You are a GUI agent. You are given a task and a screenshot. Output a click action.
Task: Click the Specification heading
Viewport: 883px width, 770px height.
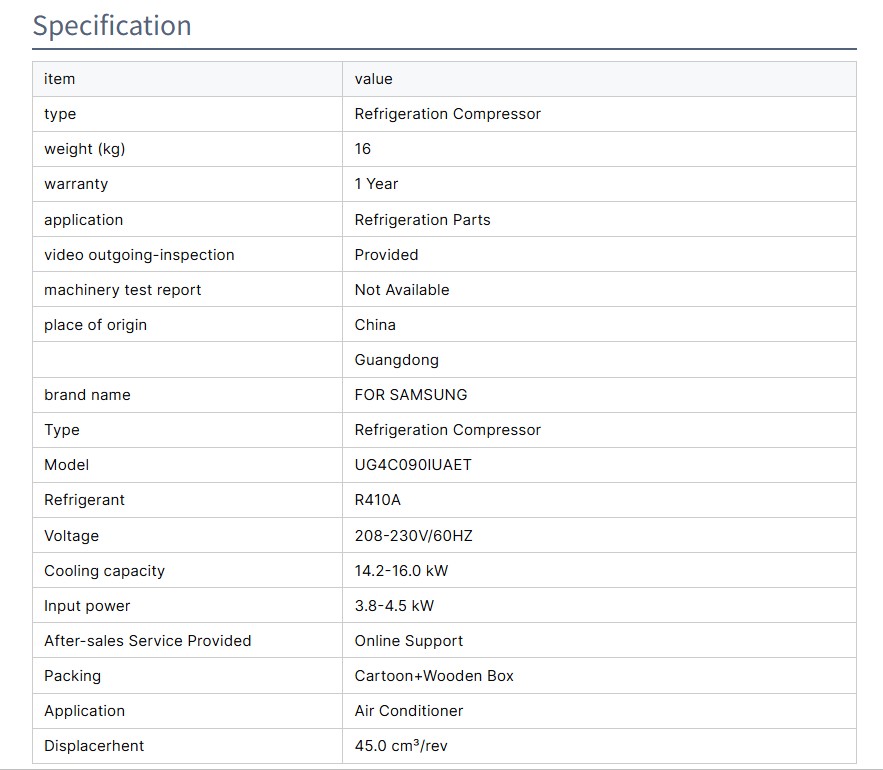[111, 25]
